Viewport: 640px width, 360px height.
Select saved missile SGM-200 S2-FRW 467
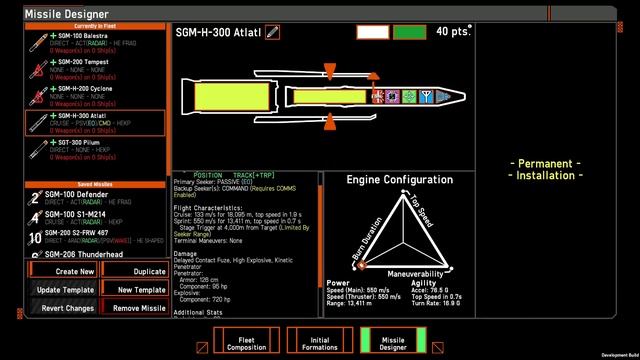(96, 236)
